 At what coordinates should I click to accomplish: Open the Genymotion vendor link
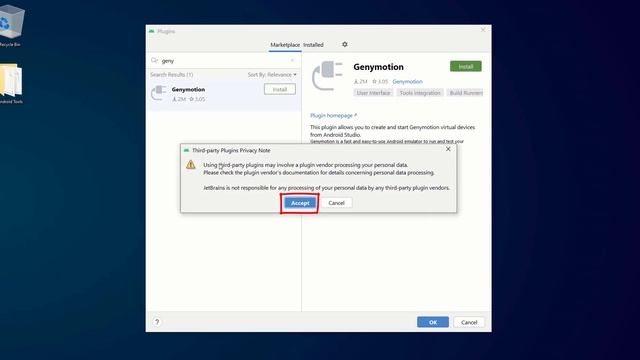[x=407, y=82]
